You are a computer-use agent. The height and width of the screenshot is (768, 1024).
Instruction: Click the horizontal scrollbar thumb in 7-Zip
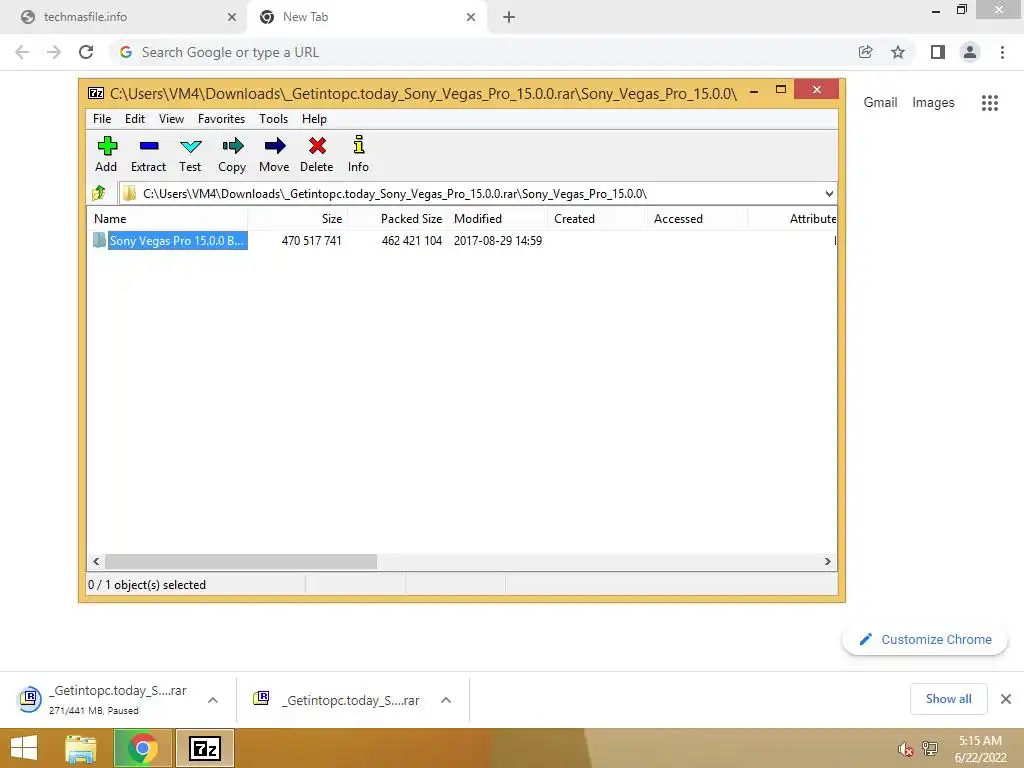241,562
